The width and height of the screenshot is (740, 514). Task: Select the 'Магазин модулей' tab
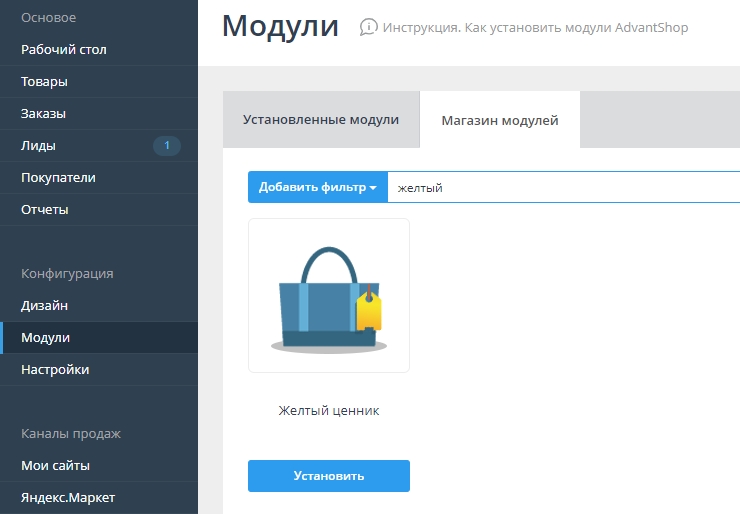pyautogui.click(x=500, y=120)
